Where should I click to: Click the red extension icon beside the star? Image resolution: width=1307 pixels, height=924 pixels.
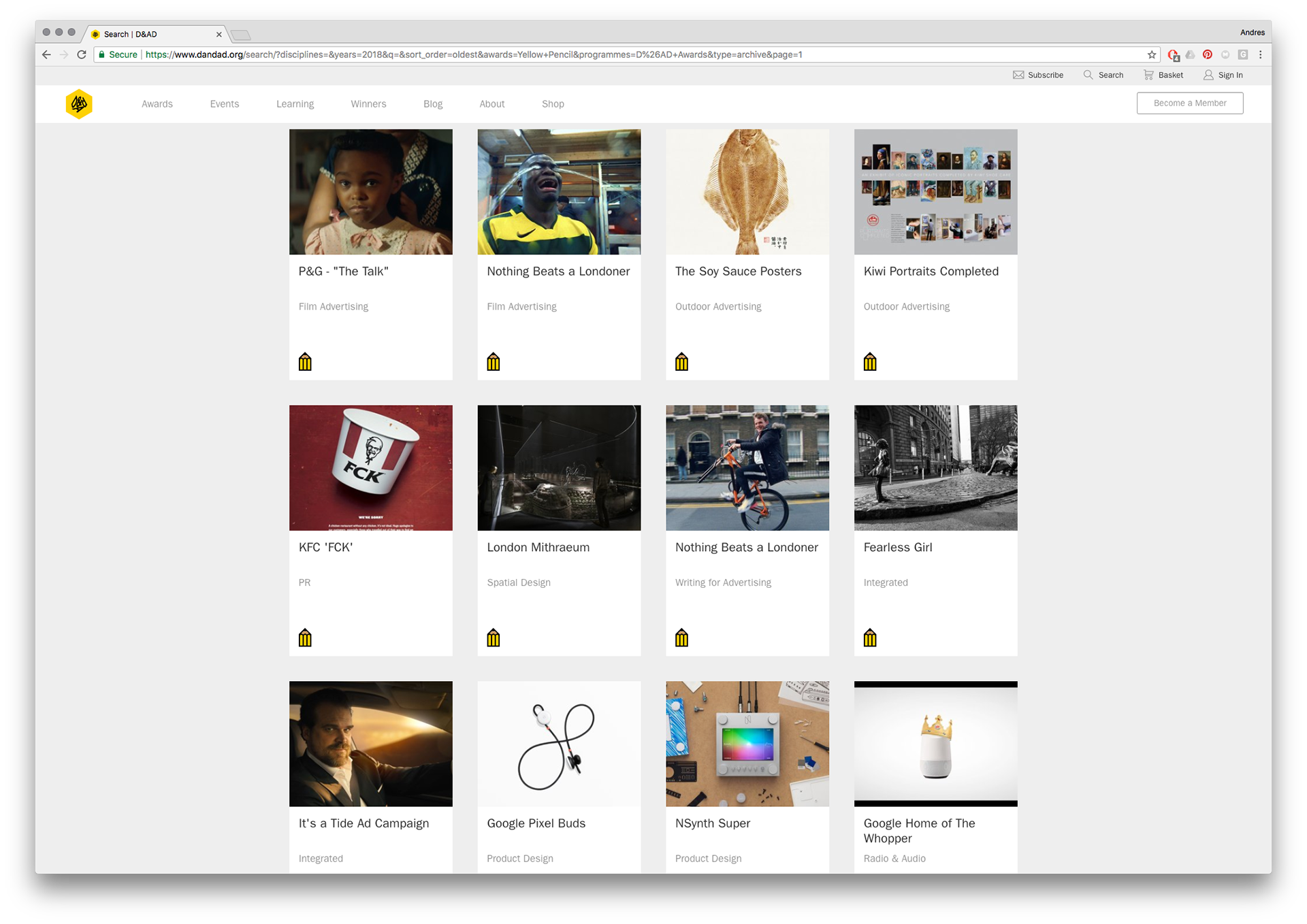click(x=1173, y=55)
